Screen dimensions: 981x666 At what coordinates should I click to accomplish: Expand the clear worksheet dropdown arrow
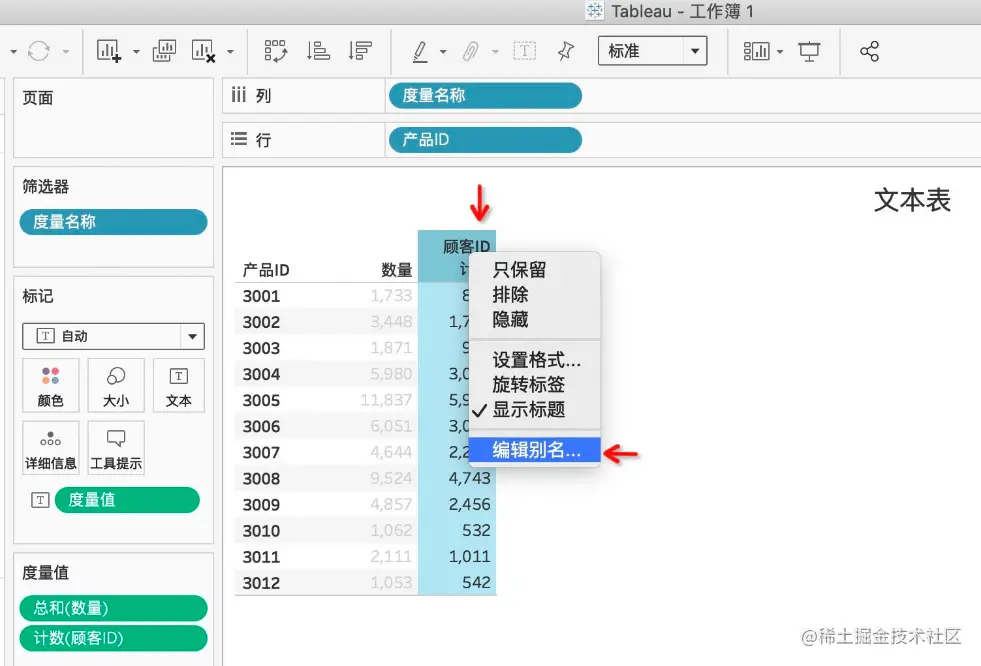[x=230, y=52]
